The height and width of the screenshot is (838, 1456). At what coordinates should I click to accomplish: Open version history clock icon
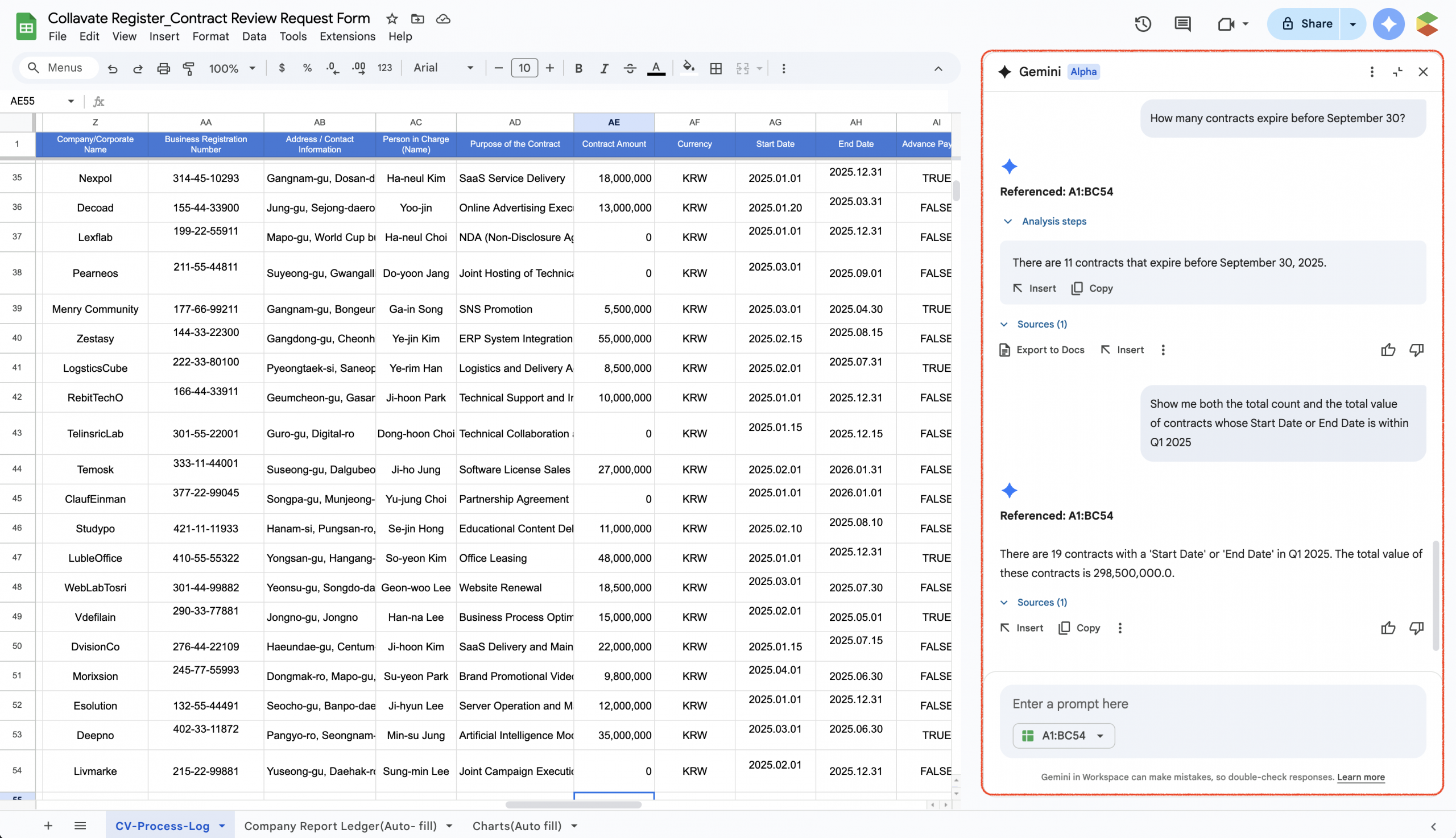pos(1142,24)
